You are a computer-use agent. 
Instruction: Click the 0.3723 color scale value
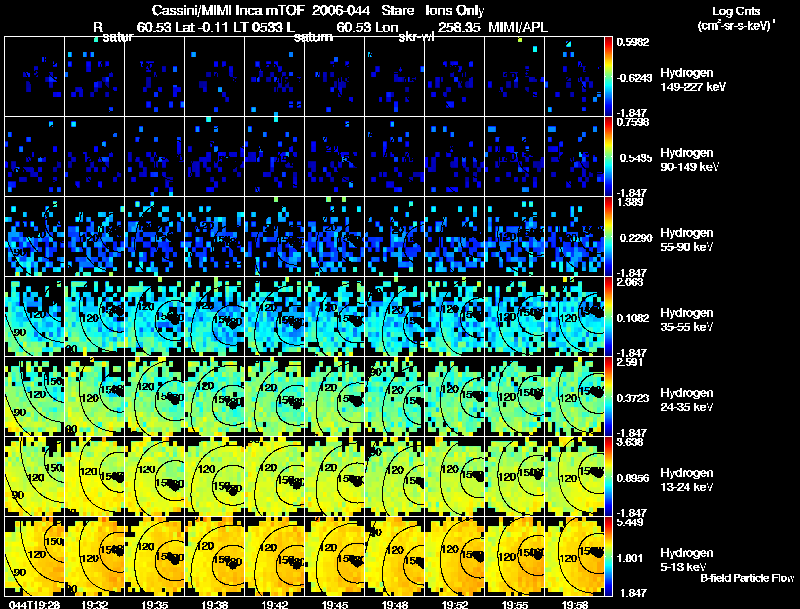point(635,398)
